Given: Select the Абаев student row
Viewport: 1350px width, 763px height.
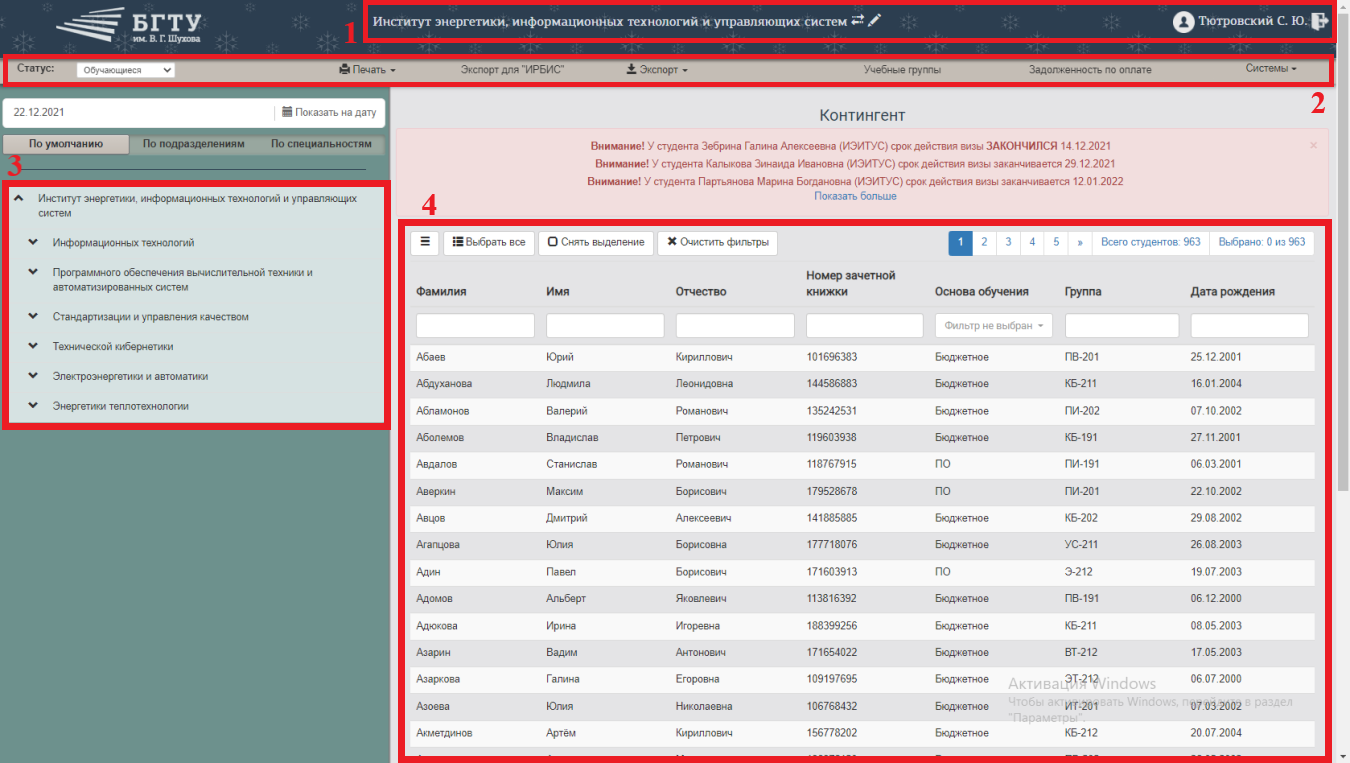Looking at the screenshot, I should (x=862, y=357).
